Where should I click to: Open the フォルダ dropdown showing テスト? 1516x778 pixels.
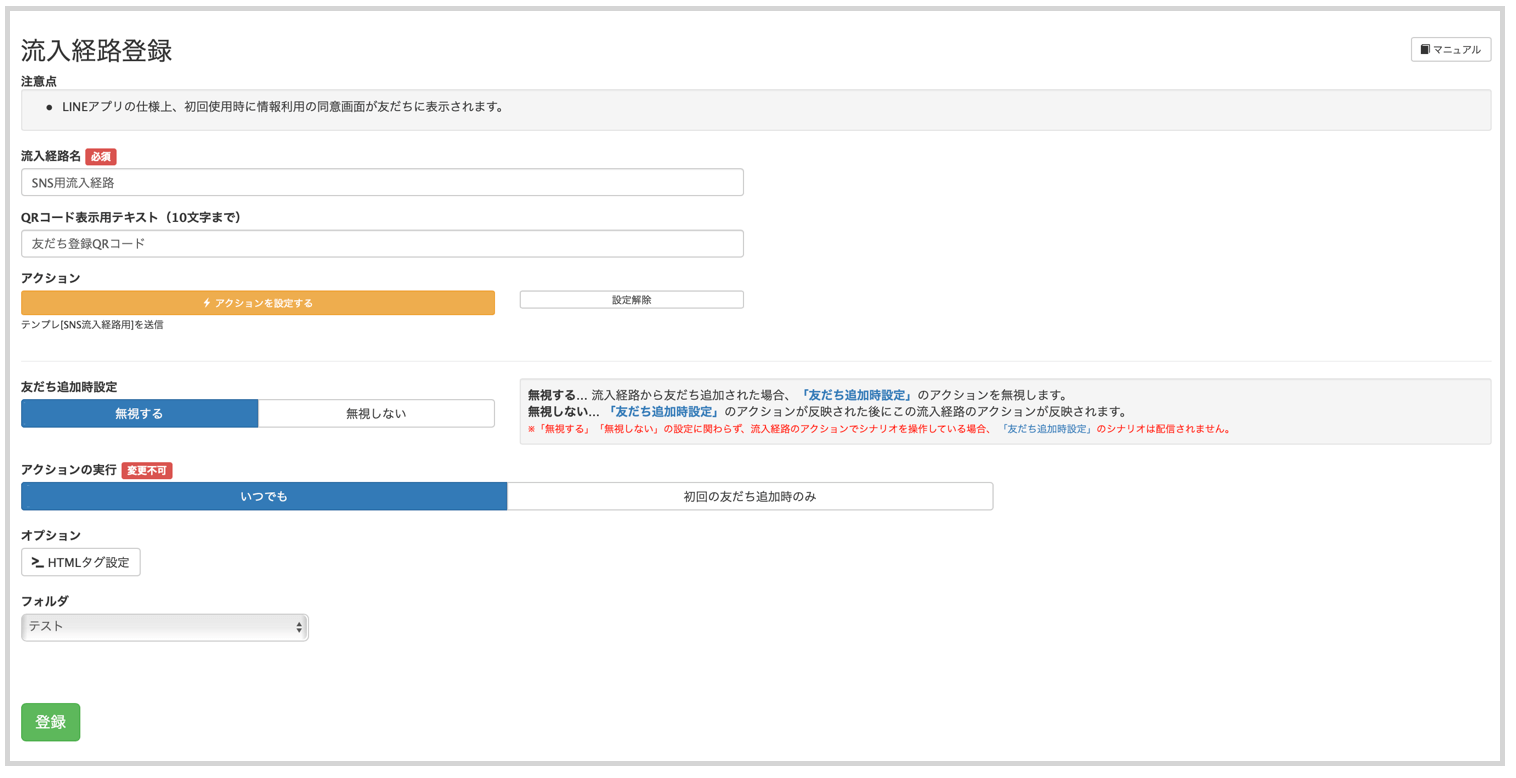pyautogui.click(x=165, y=627)
